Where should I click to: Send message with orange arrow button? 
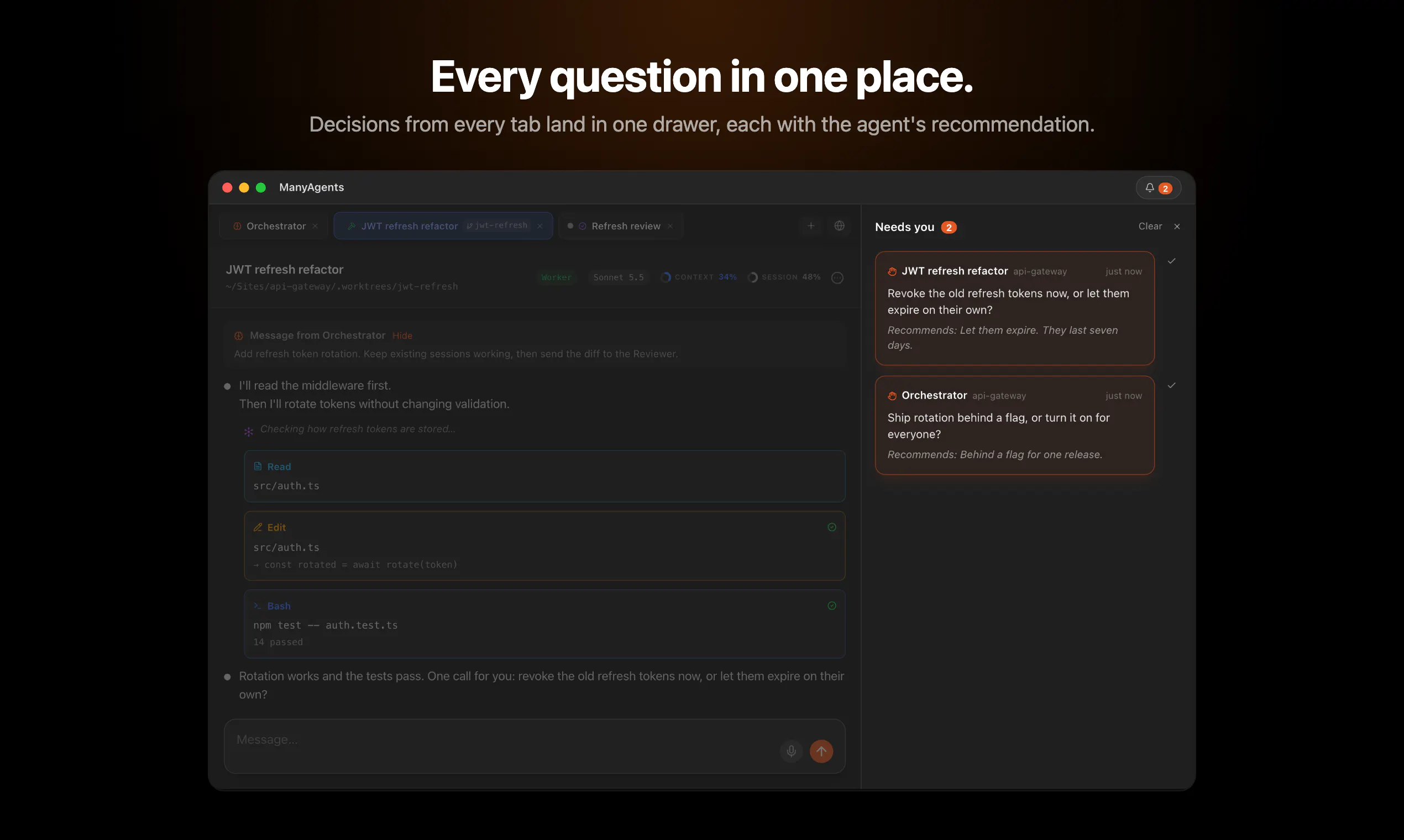coord(821,751)
